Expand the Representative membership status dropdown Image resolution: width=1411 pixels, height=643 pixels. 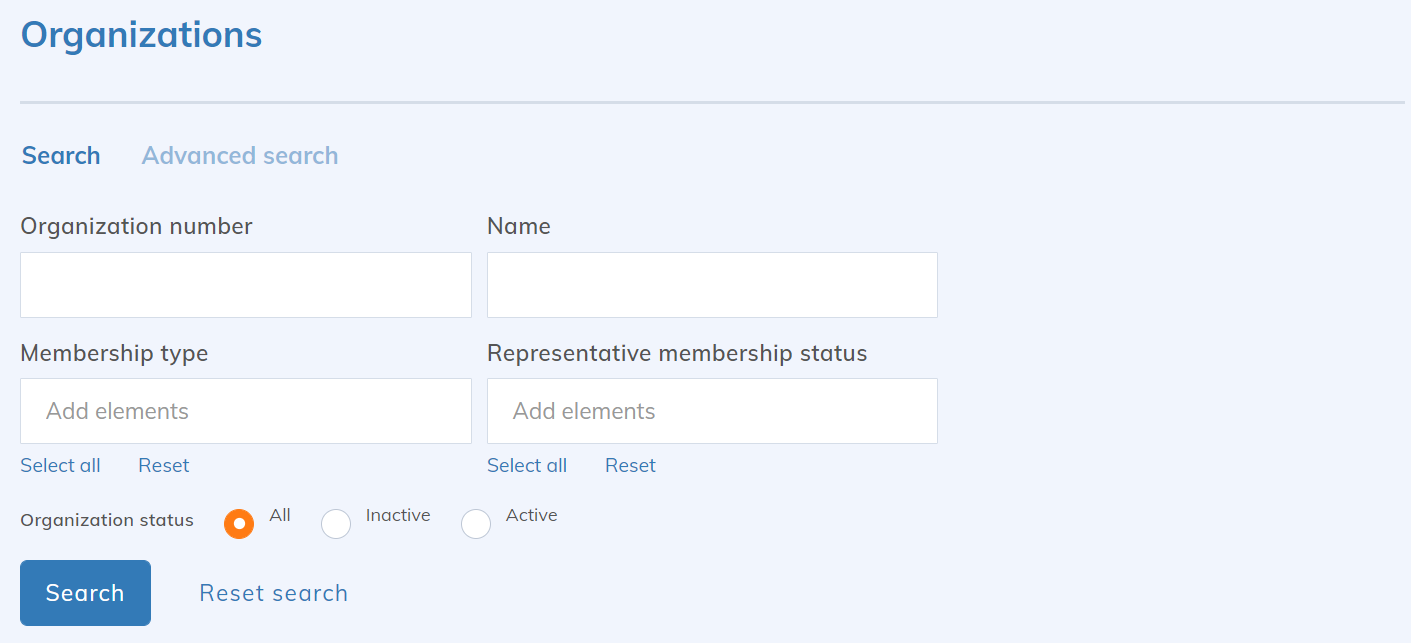coord(712,411)
